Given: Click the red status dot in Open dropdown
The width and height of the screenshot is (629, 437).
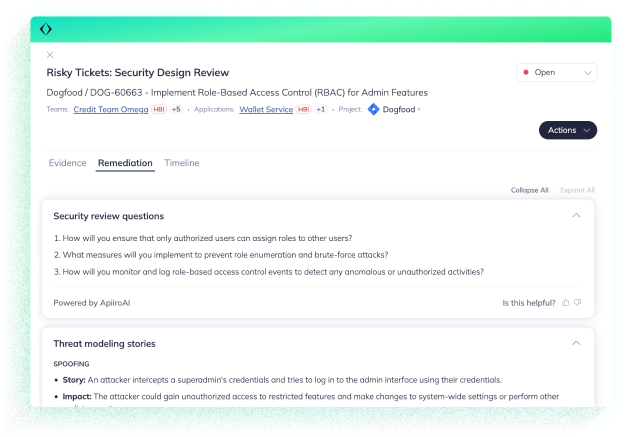Looking at the screenshot, I should (x=526, y=73).
